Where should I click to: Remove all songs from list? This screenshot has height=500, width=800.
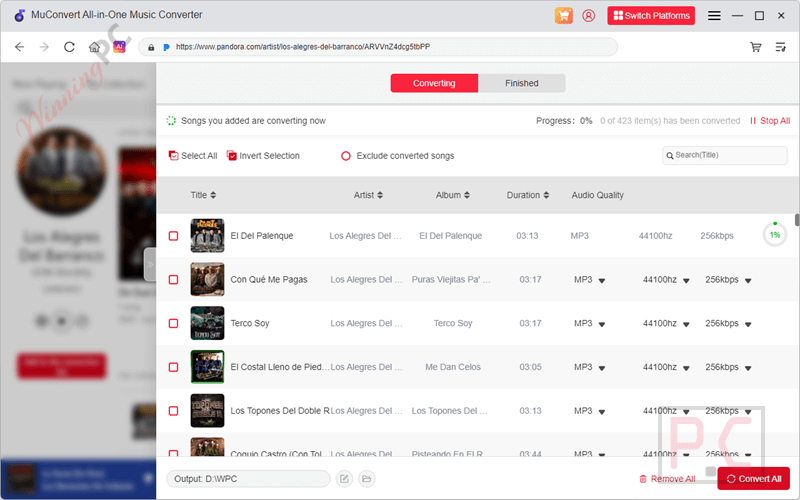tap(667, 479)
